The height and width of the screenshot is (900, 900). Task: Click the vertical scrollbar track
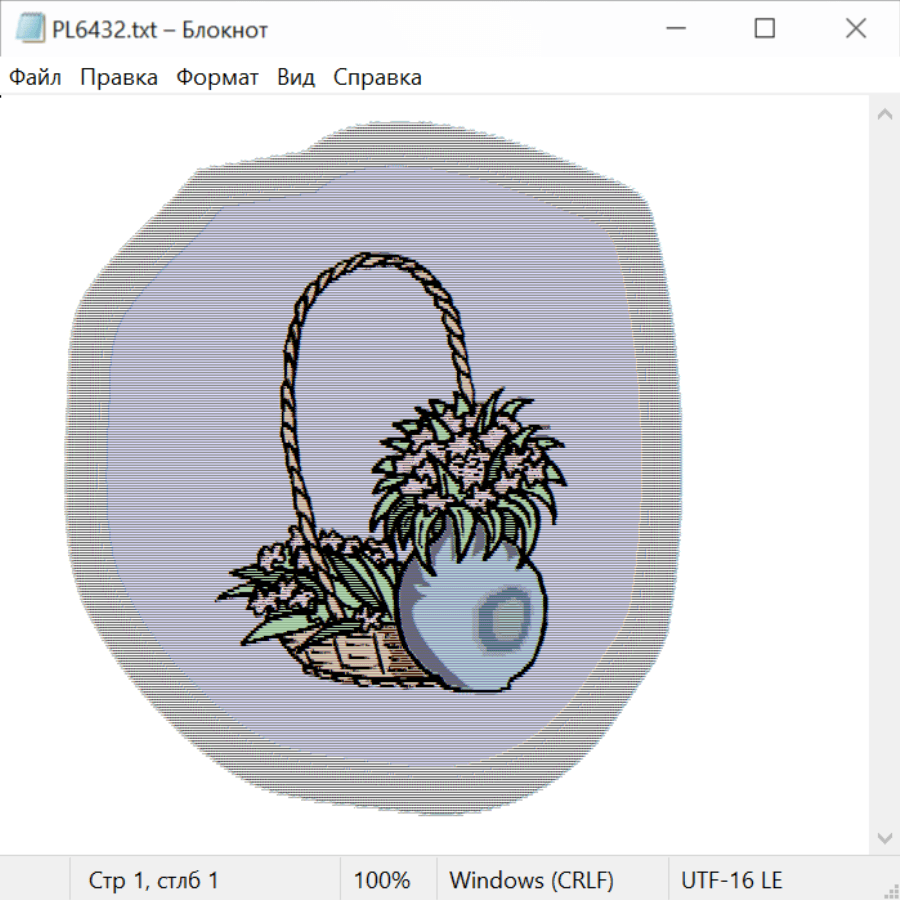[x=884, y=475]
